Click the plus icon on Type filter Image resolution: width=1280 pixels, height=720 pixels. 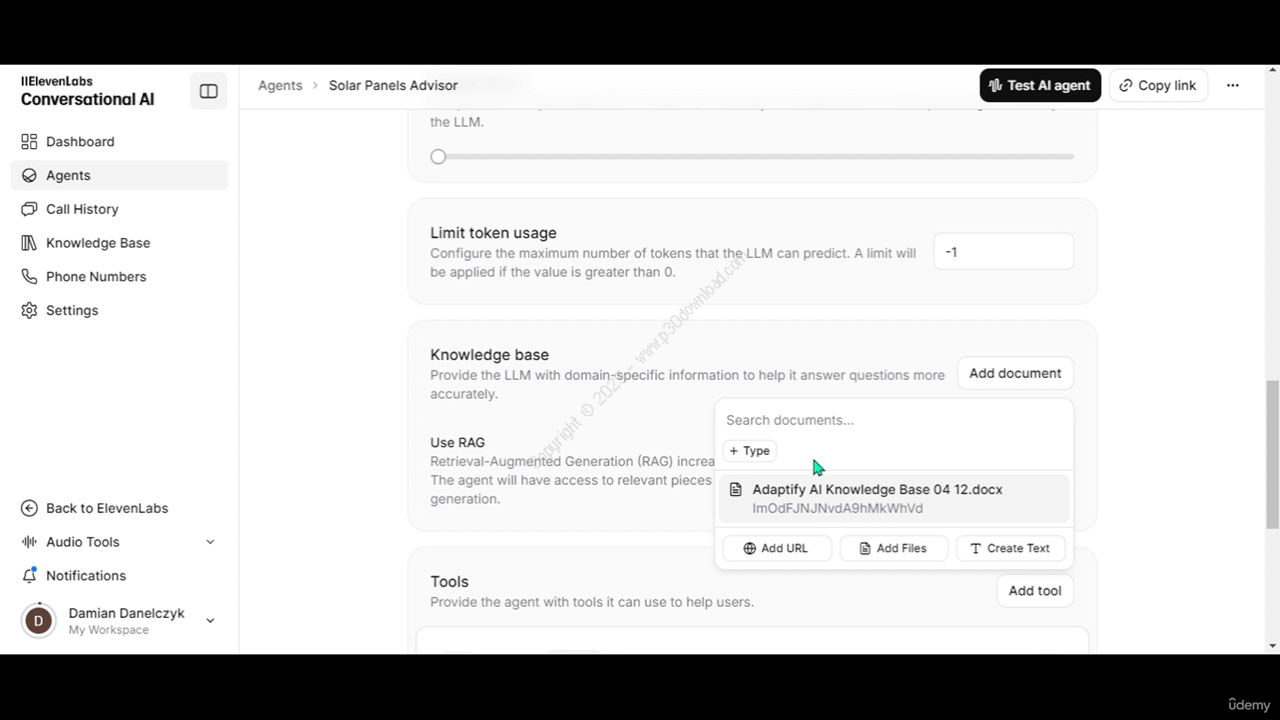(x=734, y=451)
